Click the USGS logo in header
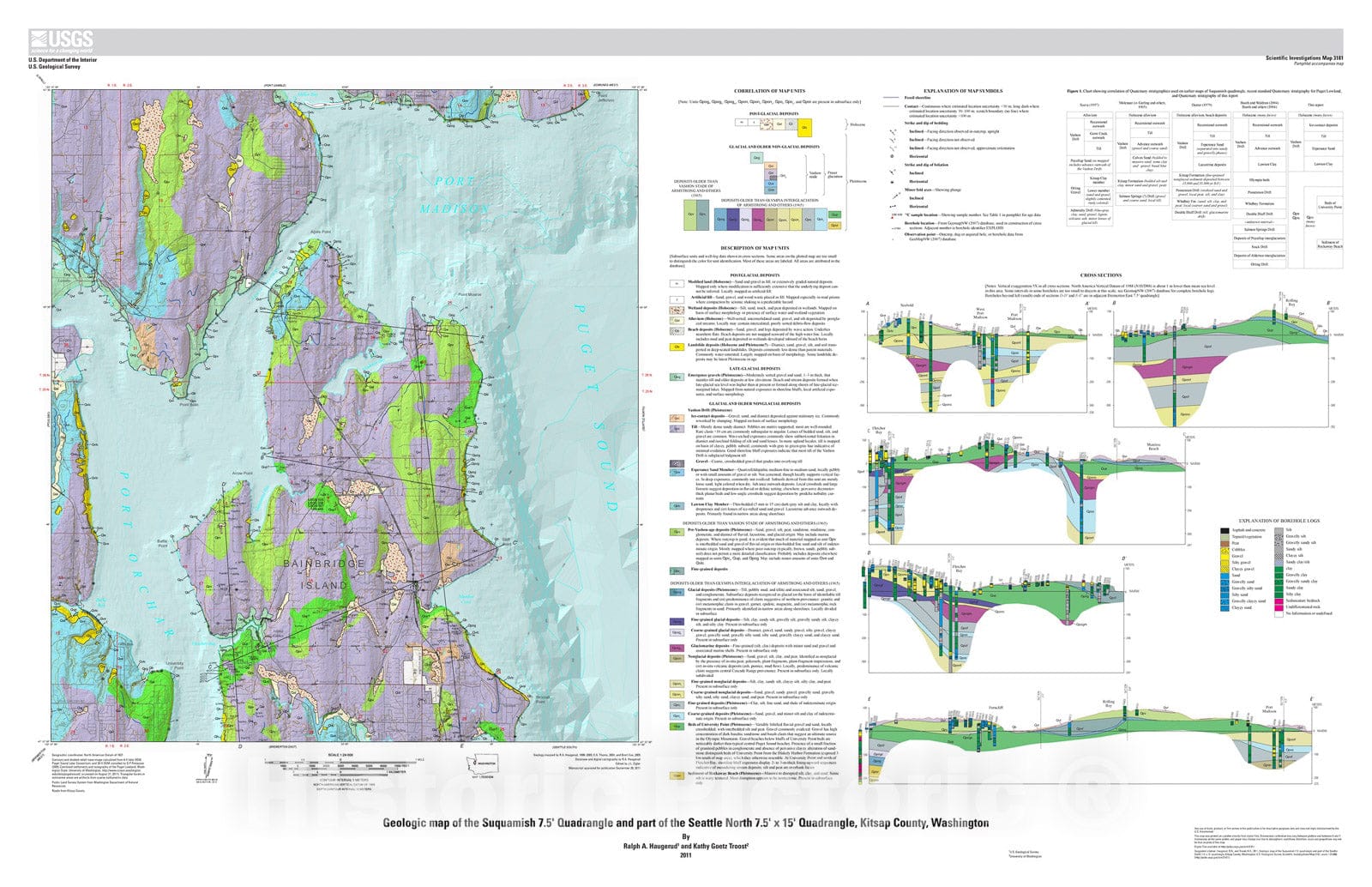 (x=61, y=40)
